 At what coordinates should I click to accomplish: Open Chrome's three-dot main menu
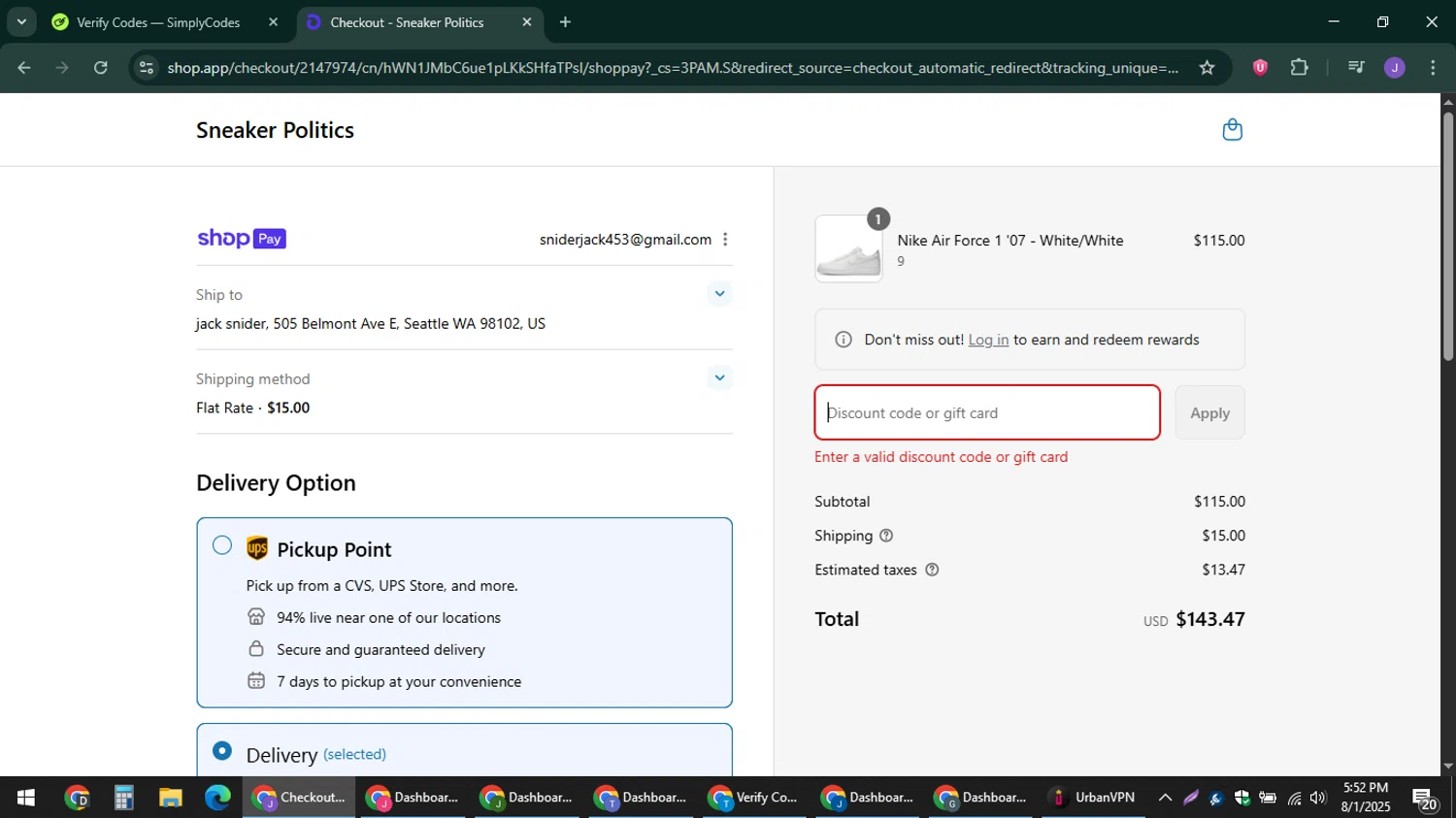[1433, 68]
